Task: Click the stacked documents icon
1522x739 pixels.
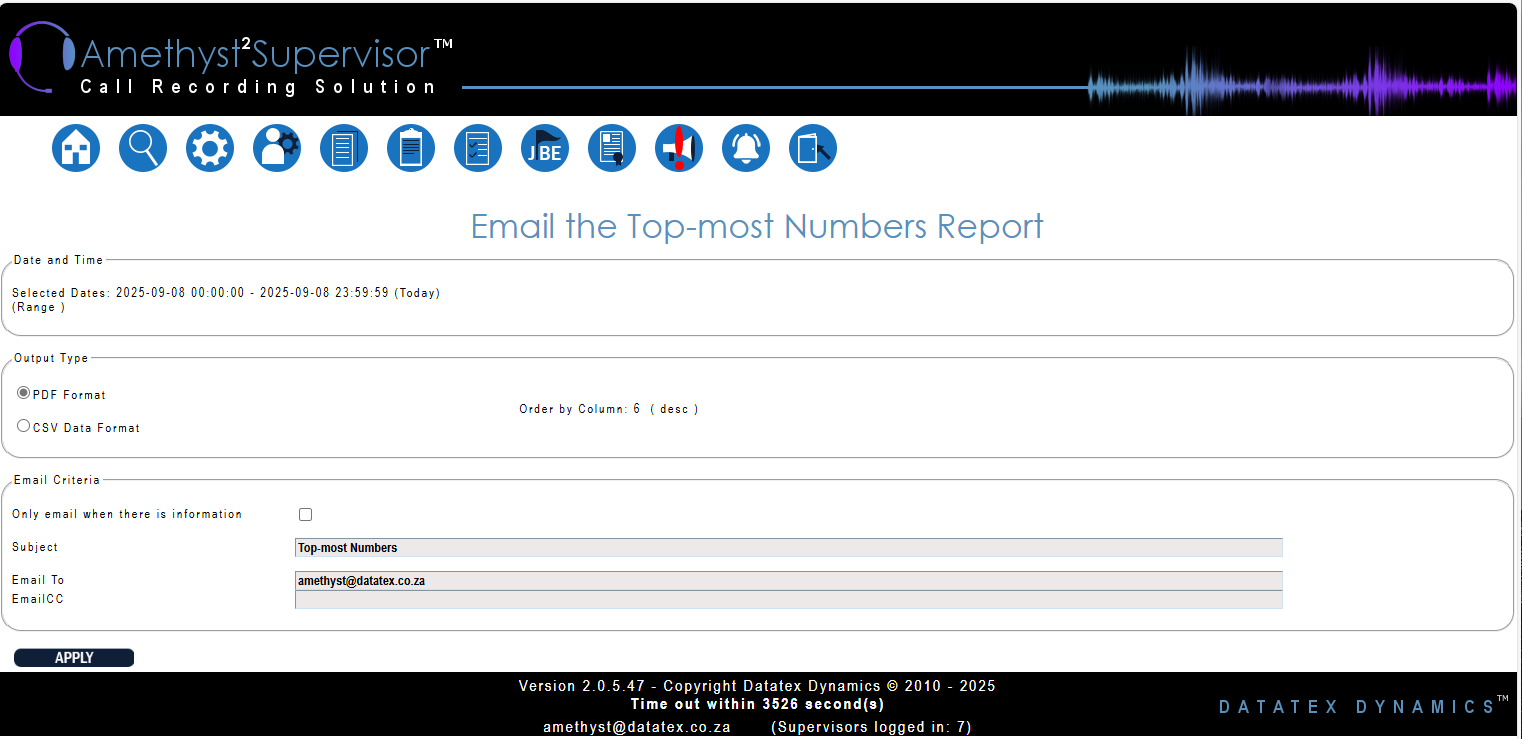Action: click(344, 148)
